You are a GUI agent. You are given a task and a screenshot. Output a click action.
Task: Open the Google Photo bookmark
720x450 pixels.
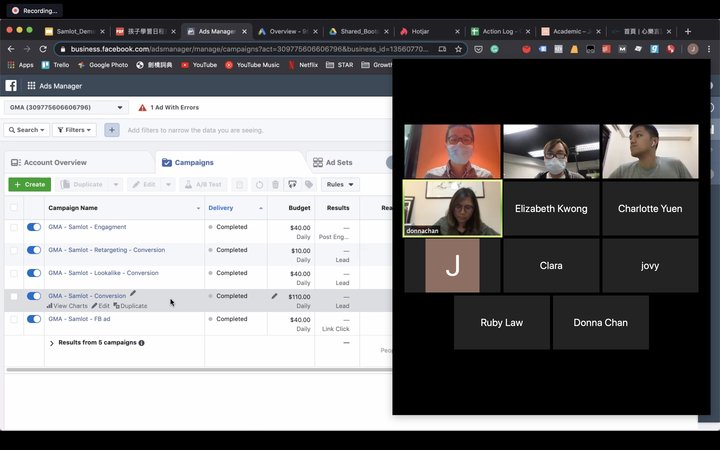tap(103, 65)
